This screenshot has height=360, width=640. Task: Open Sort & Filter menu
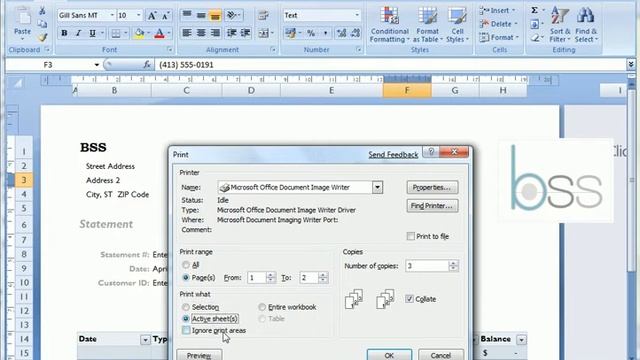click(x=560, y=25)
